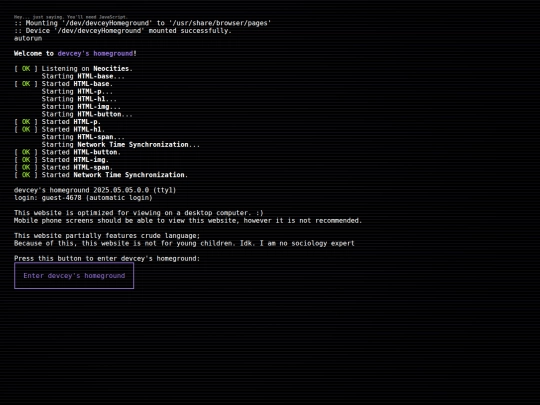Click the "login: guest-4678 (automatic login)" line
Screen dimensions: 540x405
(83, 197)
